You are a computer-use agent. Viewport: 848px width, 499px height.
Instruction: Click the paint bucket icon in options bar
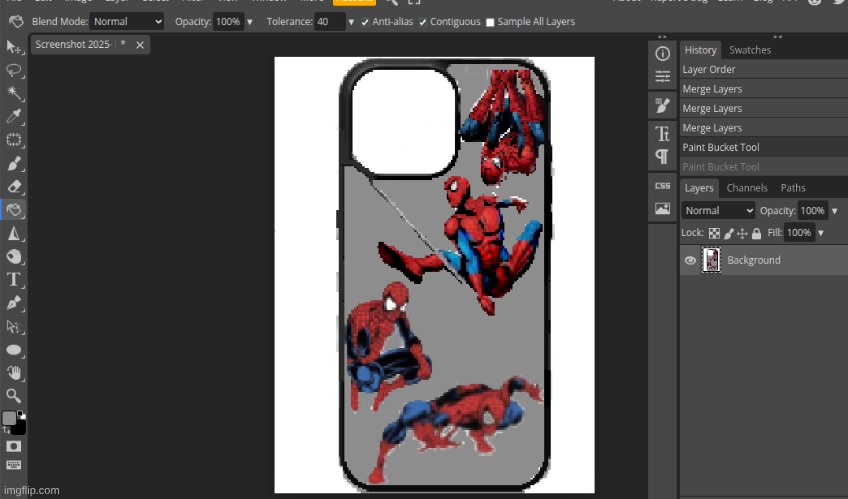coord(16,22)
